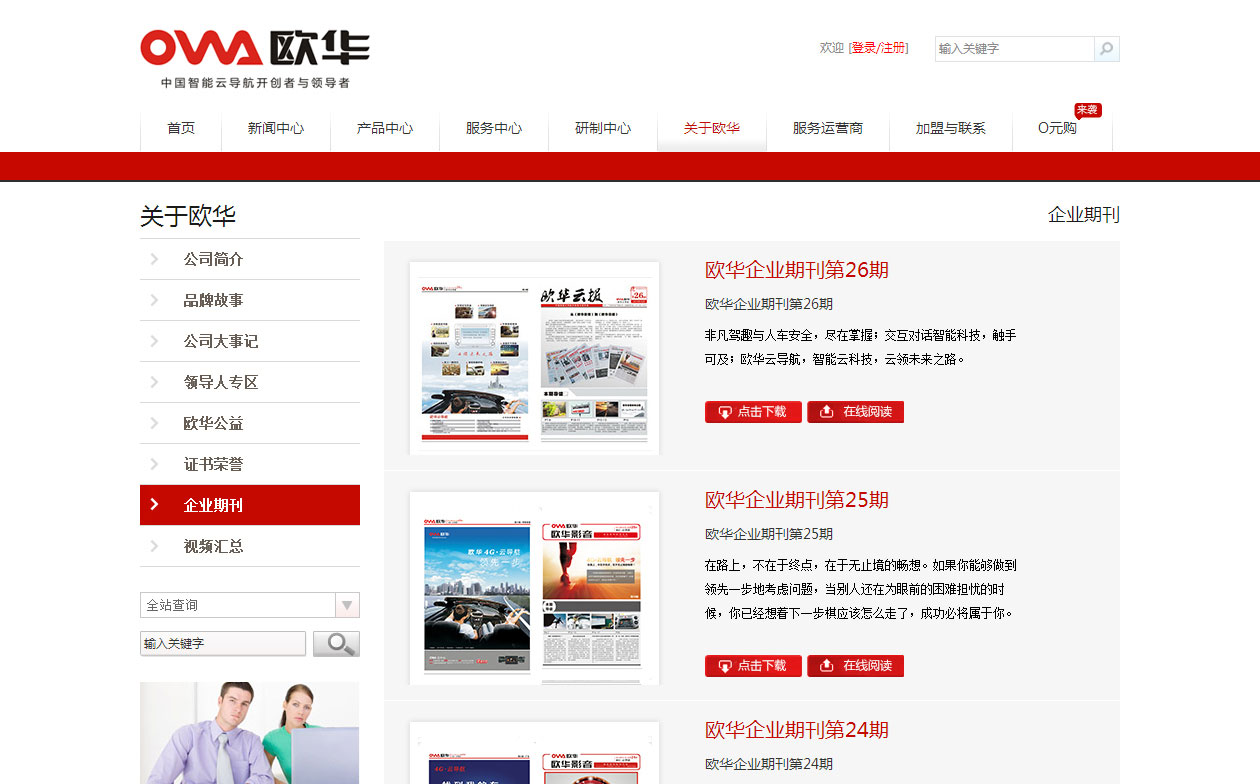1260x784 pixels.
Task: Click chevron arrow beside 欧华公益
Action: click(x=154, y=423)
